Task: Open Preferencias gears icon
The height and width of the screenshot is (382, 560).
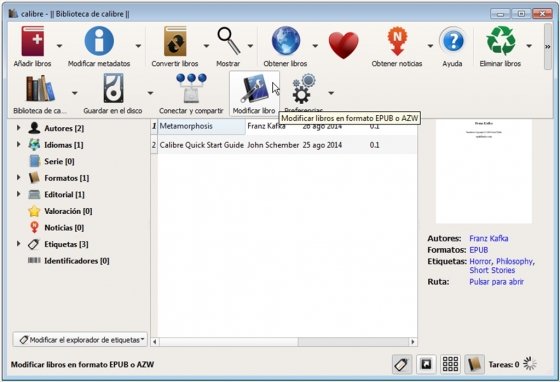Action: pos(304,88)
